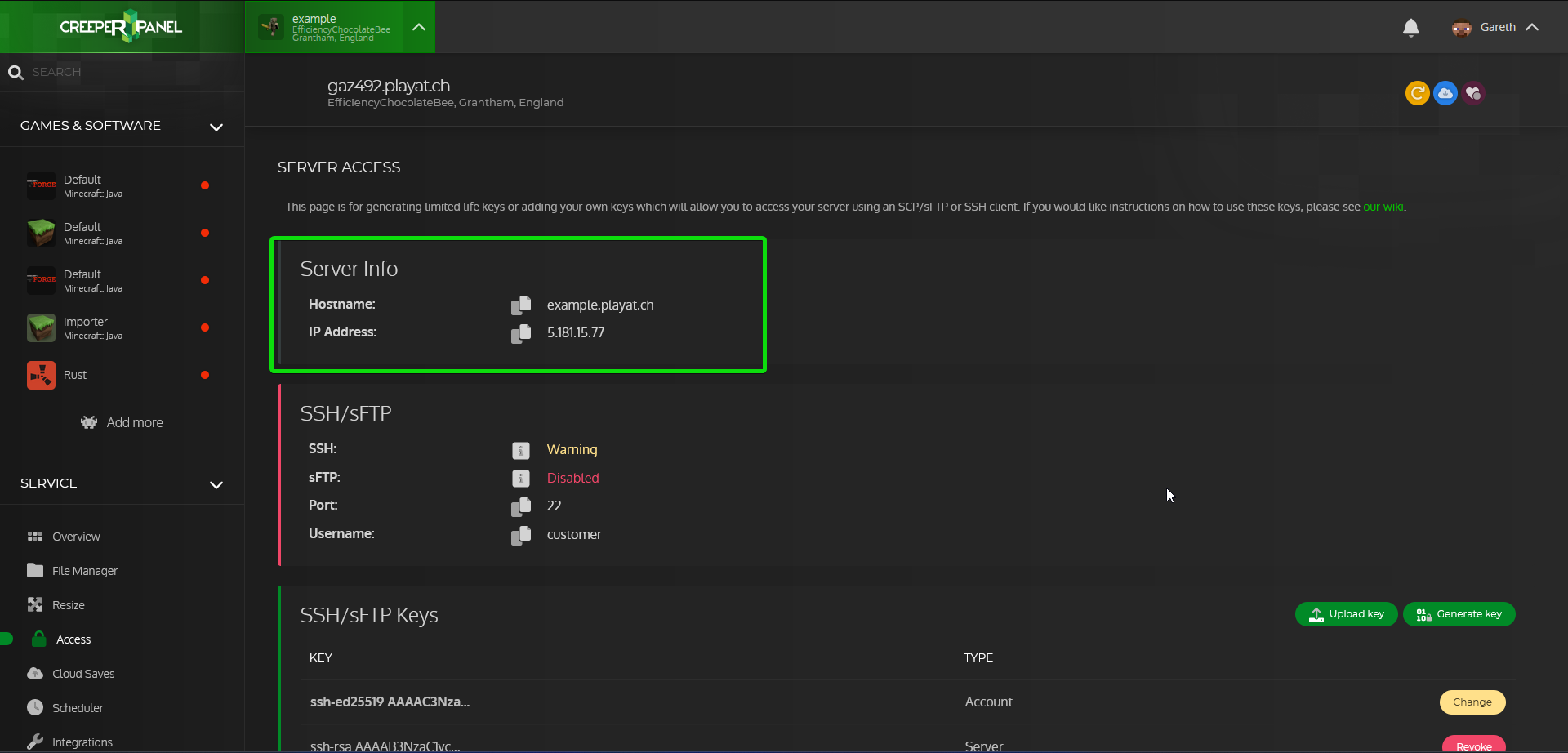Image resolution: width=1568 pixels, height=753 pixels.
Task: Click the Access padlock icon
Action: point(38,639)
